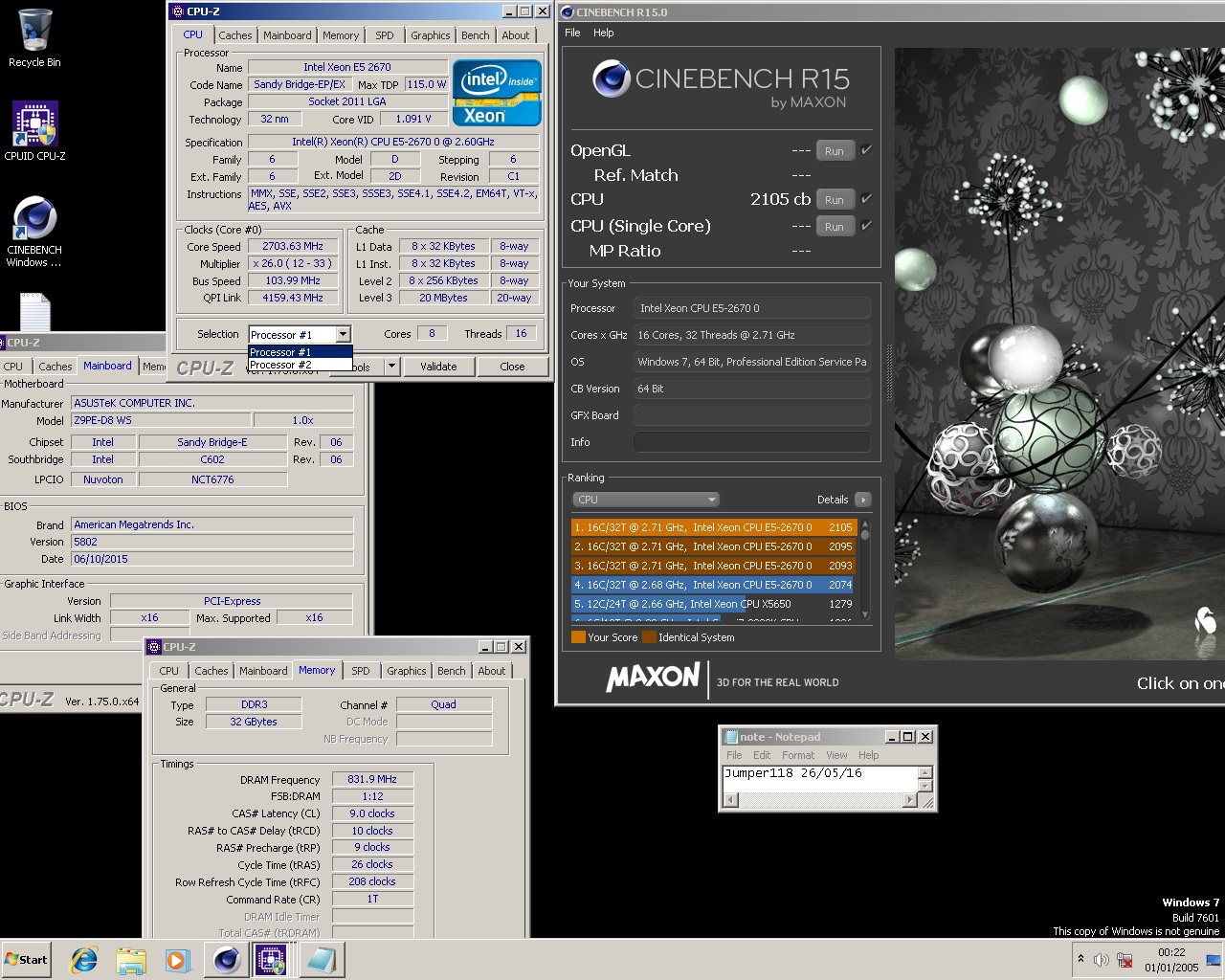The width and height of the screenshot is (1225, 980).
Task: Select ranking row with score 2105
Action: pyautogui.click(x=713, y=527)
